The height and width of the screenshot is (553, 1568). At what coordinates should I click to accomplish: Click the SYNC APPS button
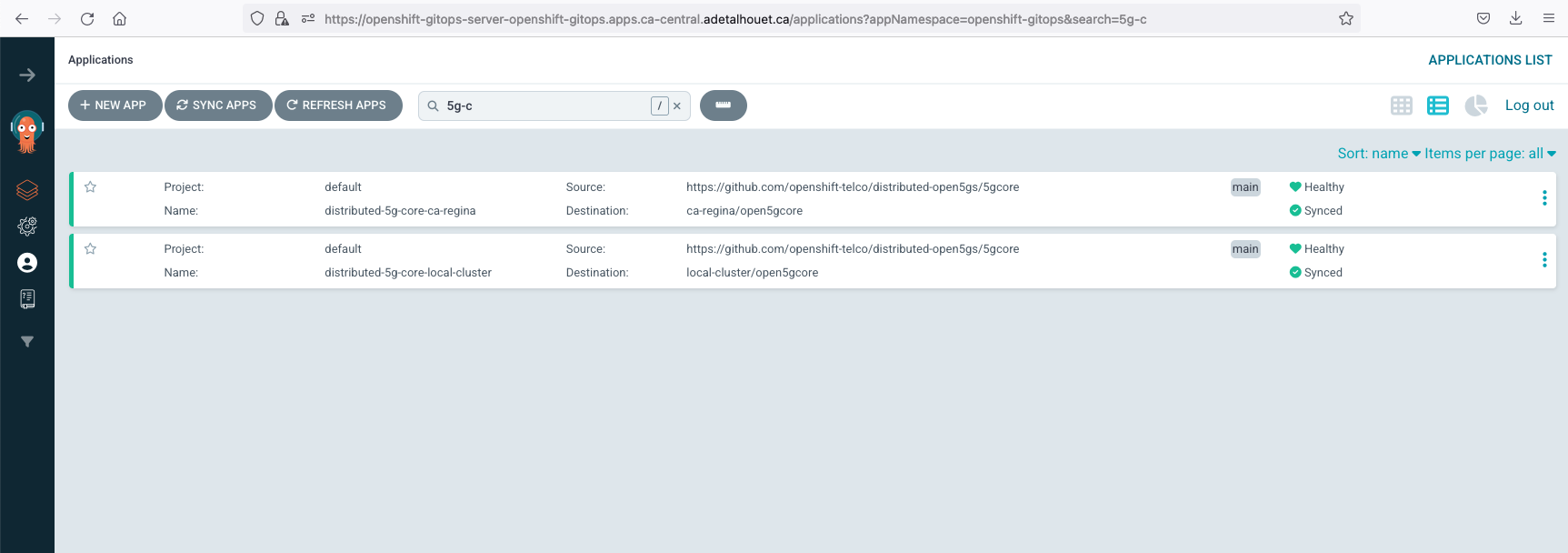tap(218, 106)
